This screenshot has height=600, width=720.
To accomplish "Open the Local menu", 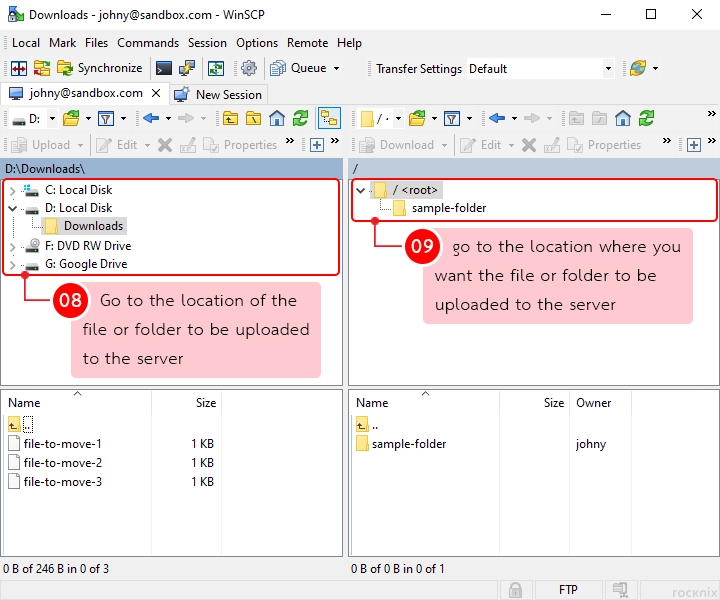I will tap(26, 43).
